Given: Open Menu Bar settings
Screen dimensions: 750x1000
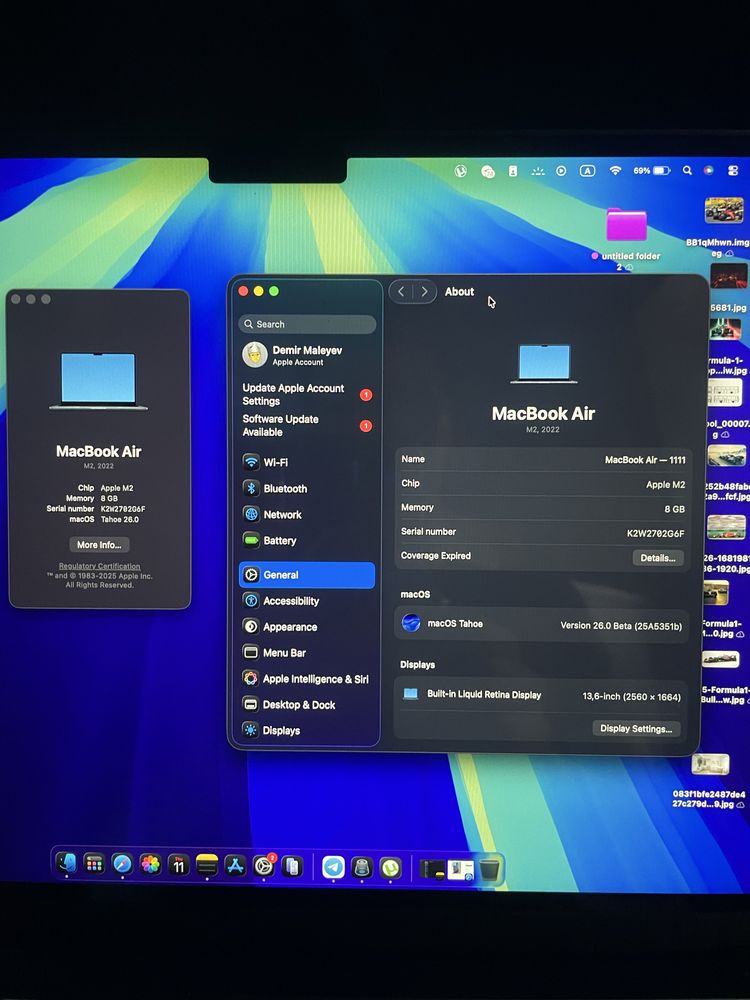Looking at the screenshot, I should 307,652.
